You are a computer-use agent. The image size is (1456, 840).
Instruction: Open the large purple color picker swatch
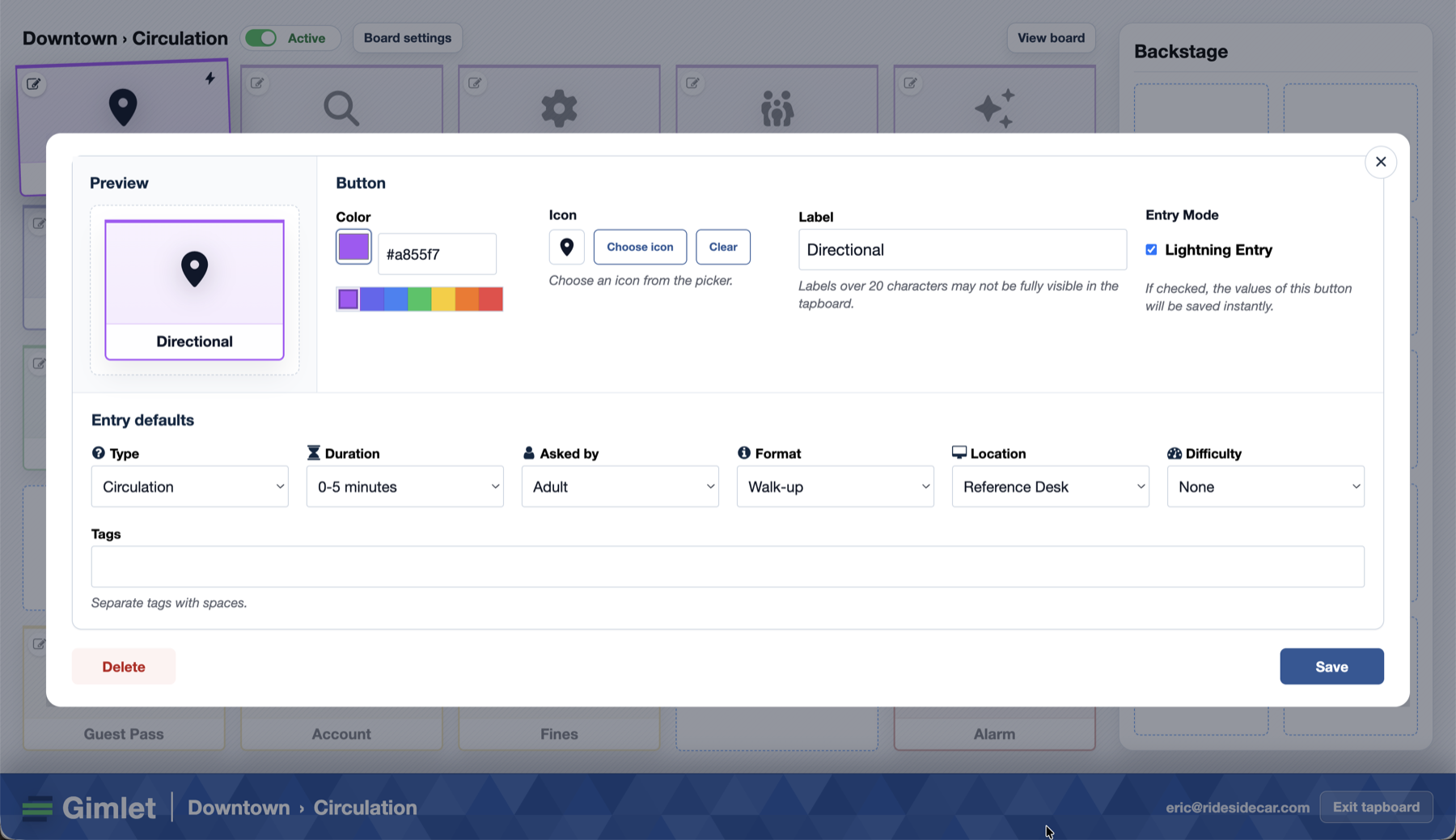click(x=353, y=247)
